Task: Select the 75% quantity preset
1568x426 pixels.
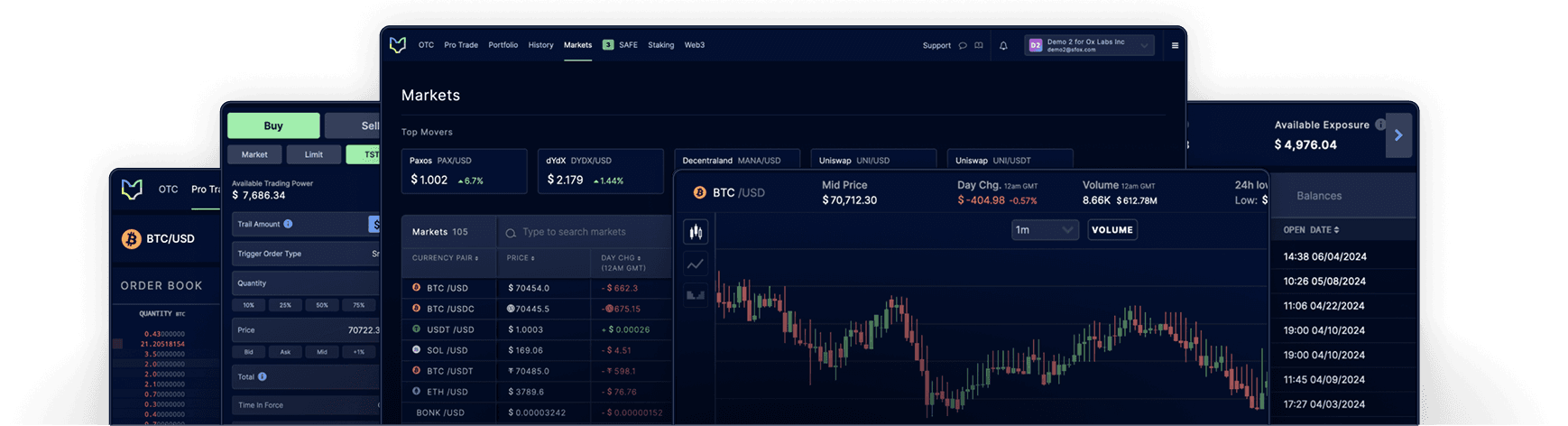Action: [x=359, y=305]
